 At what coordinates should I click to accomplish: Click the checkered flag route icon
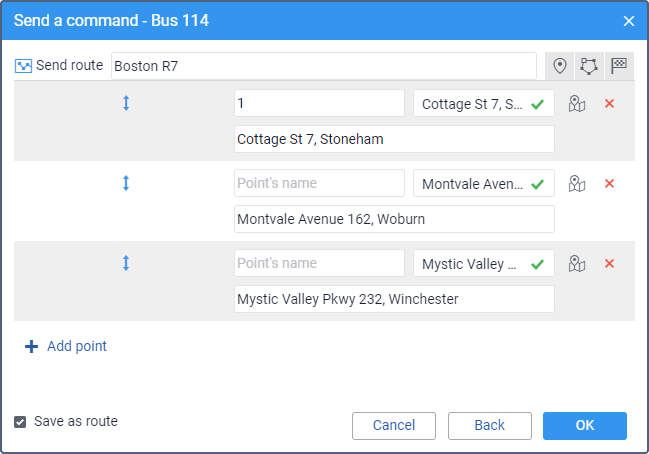(619, 66)
